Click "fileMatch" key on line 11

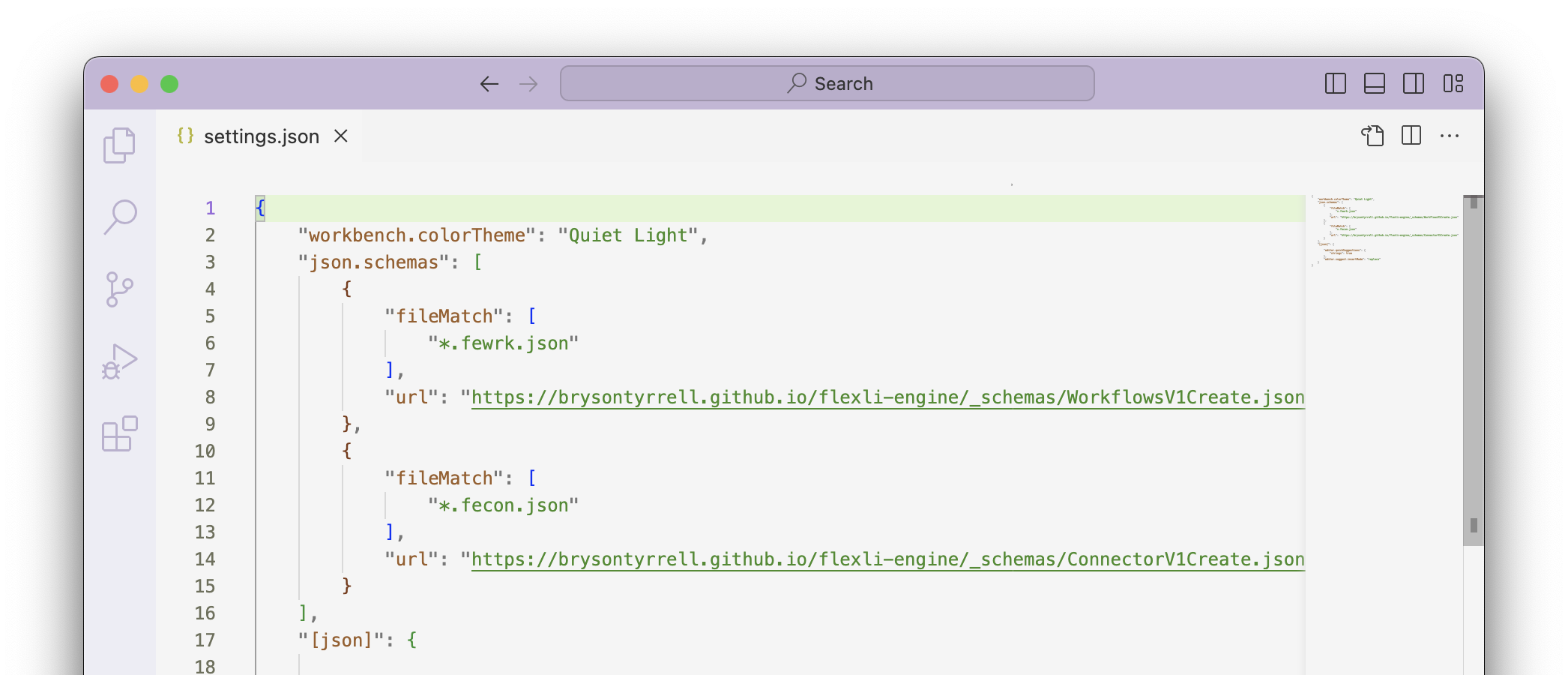coord(444,478)
